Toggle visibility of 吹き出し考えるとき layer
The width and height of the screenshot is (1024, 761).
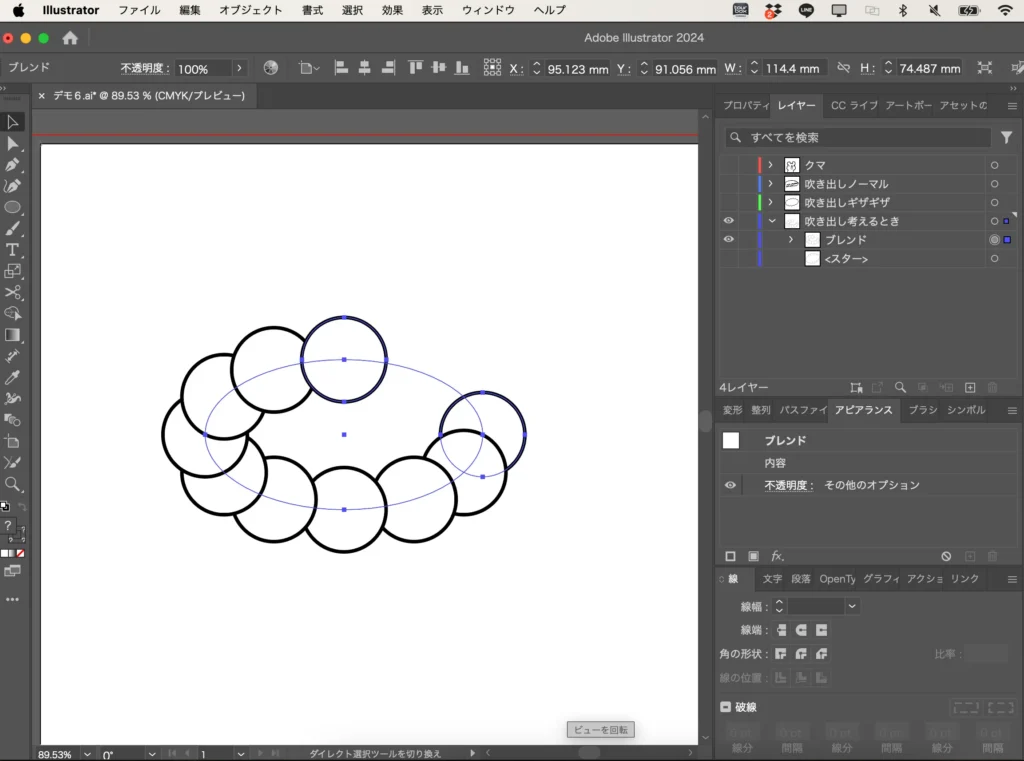click(x=729, y=221)
